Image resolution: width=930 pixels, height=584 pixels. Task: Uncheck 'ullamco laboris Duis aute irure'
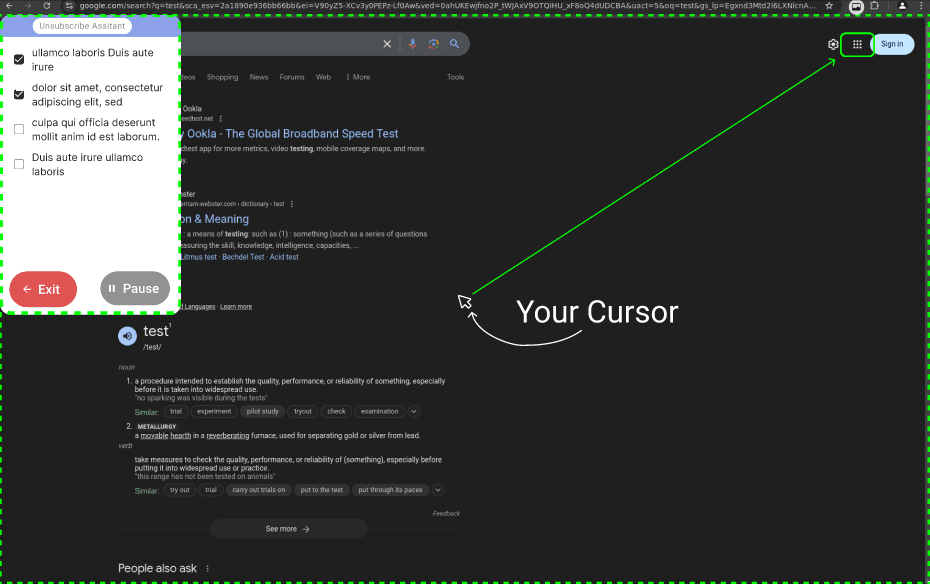click(x=19, y=60)
